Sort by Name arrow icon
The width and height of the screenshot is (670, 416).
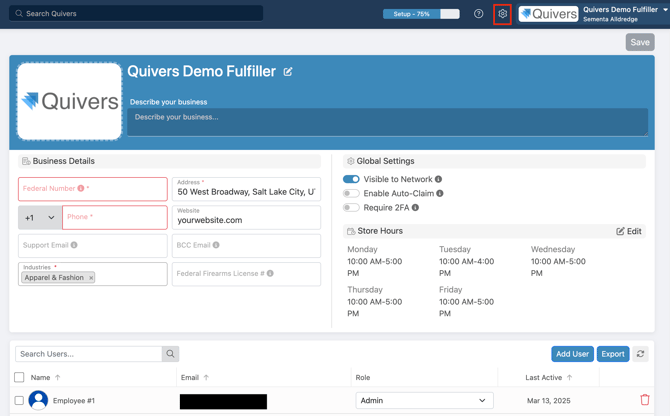pos(58,378)
